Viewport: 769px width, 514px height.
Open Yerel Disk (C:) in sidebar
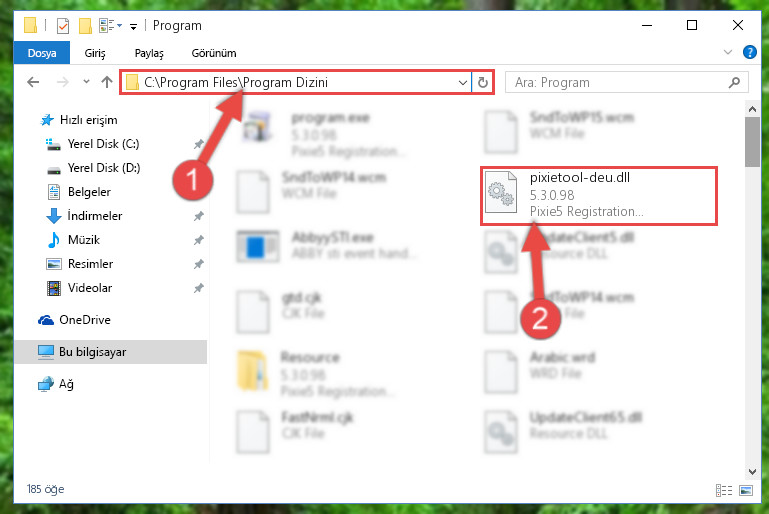click(x=103, y=144)
